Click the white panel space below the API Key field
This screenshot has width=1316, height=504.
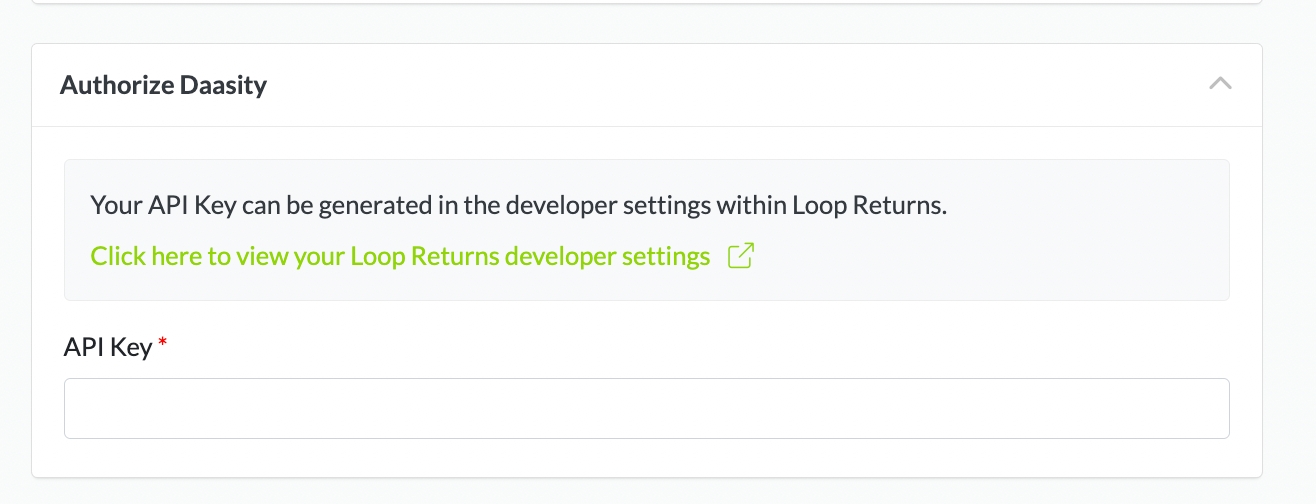(646, 458)
